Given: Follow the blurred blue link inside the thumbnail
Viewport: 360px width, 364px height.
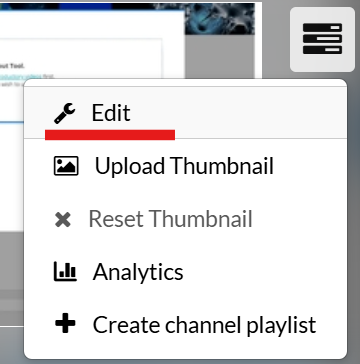Looking at the screenshot, I should coord(21,76).
